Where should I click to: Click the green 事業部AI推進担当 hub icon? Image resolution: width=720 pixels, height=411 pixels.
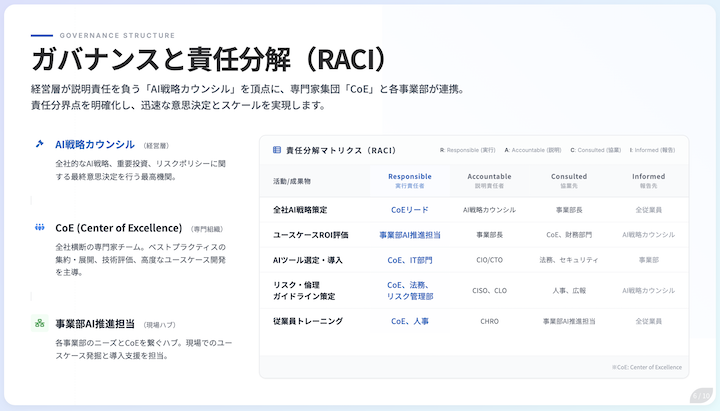(39, 323)
